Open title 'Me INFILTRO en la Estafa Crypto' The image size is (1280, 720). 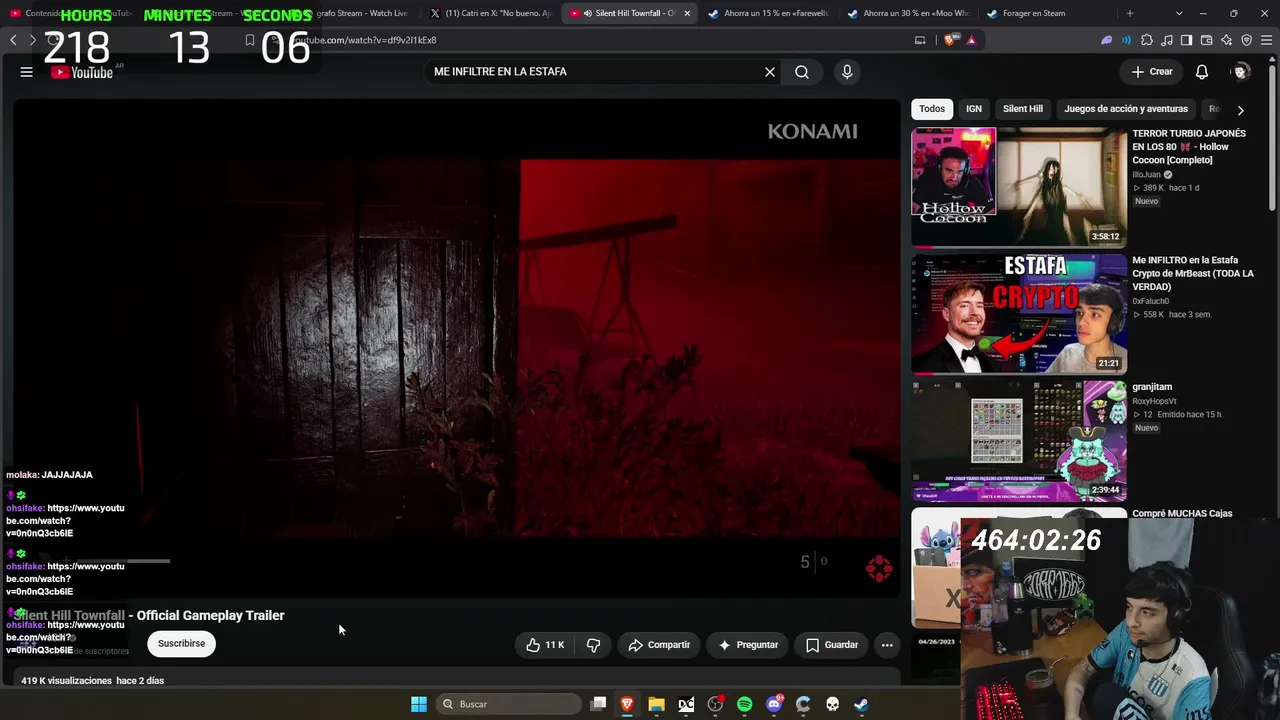(x=1193, y=274)
